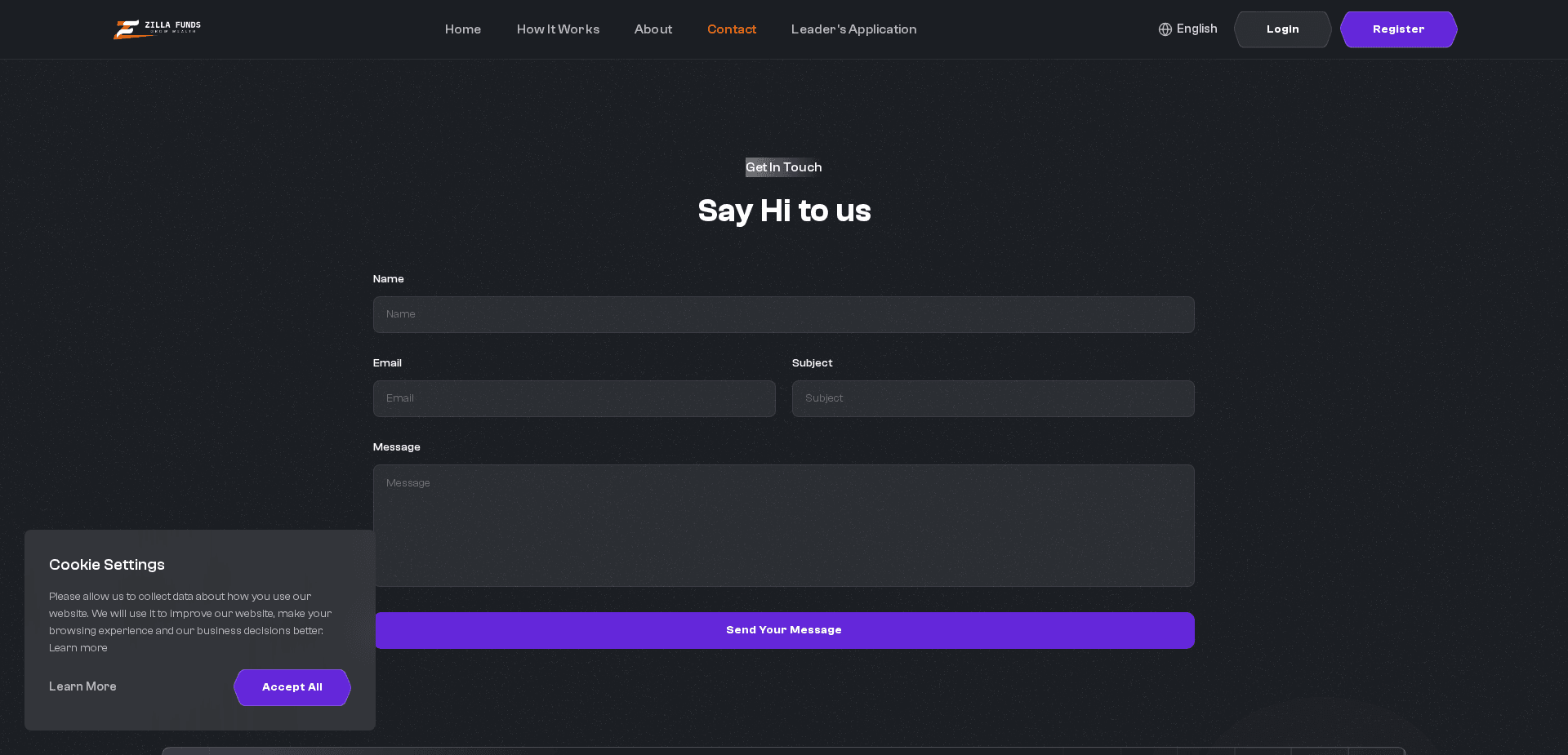Image resolution: width=1568 pixels, height=755 pixels.
Task: Open the English language selector
Action: (x=1196, y=29)
